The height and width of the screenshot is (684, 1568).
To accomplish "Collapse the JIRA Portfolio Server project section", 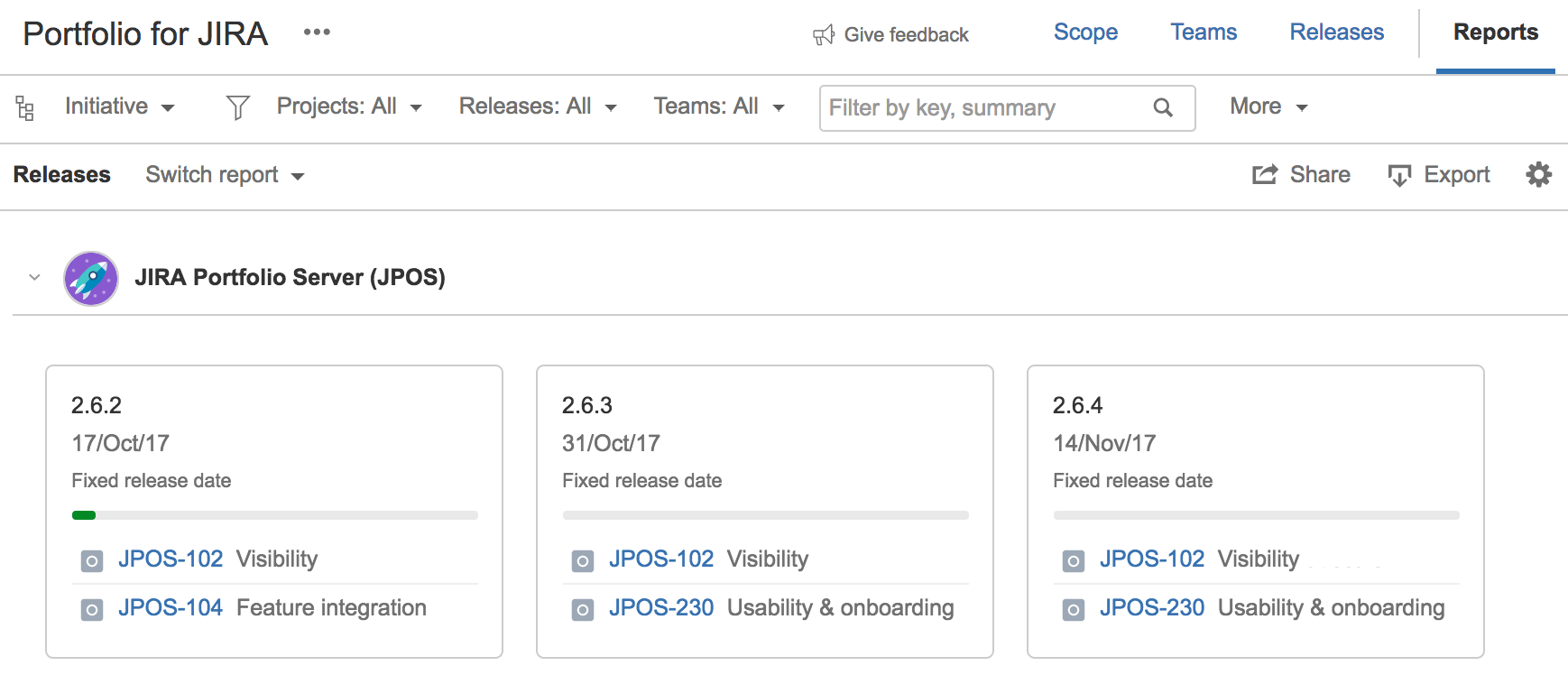I will click(x=34, y=277).
